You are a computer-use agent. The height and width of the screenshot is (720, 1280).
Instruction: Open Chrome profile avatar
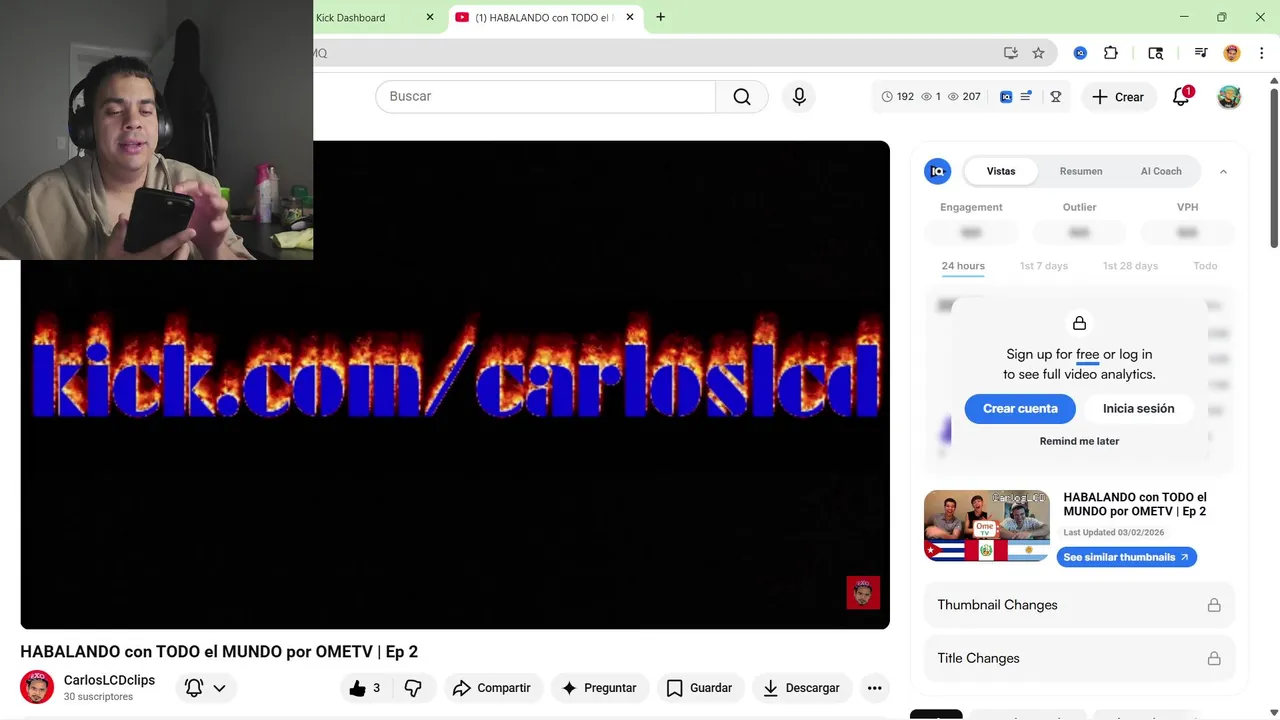point(1232,53)
